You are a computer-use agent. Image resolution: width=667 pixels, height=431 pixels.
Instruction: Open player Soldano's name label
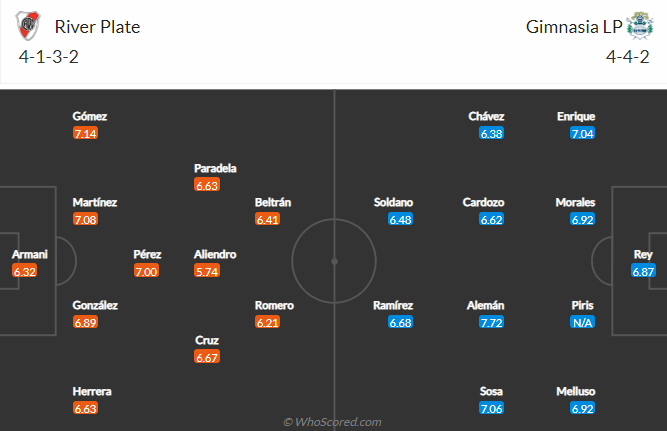tap(393, 203)
